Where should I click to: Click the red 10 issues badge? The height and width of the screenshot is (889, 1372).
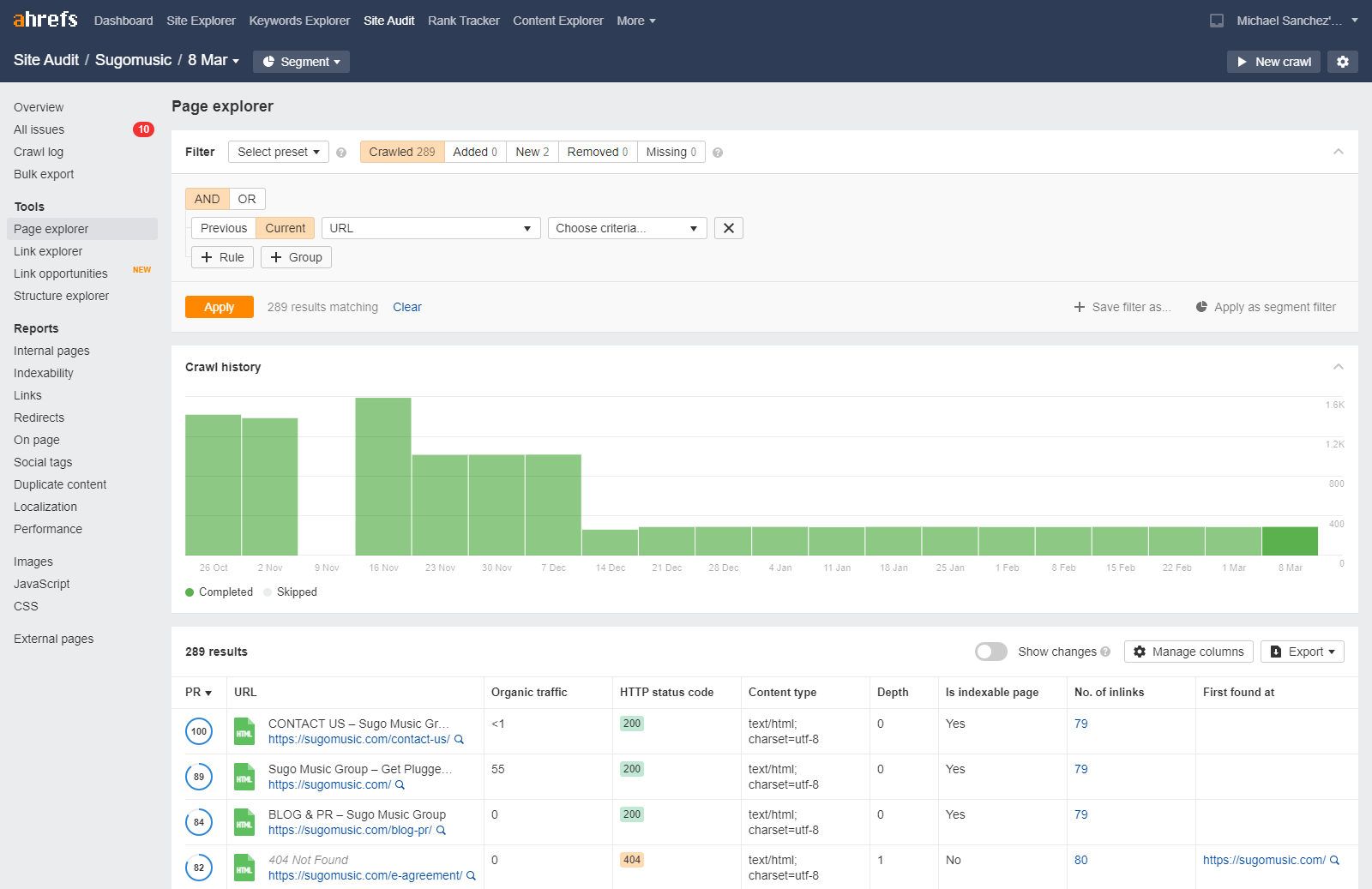click(x=143, y=129)
